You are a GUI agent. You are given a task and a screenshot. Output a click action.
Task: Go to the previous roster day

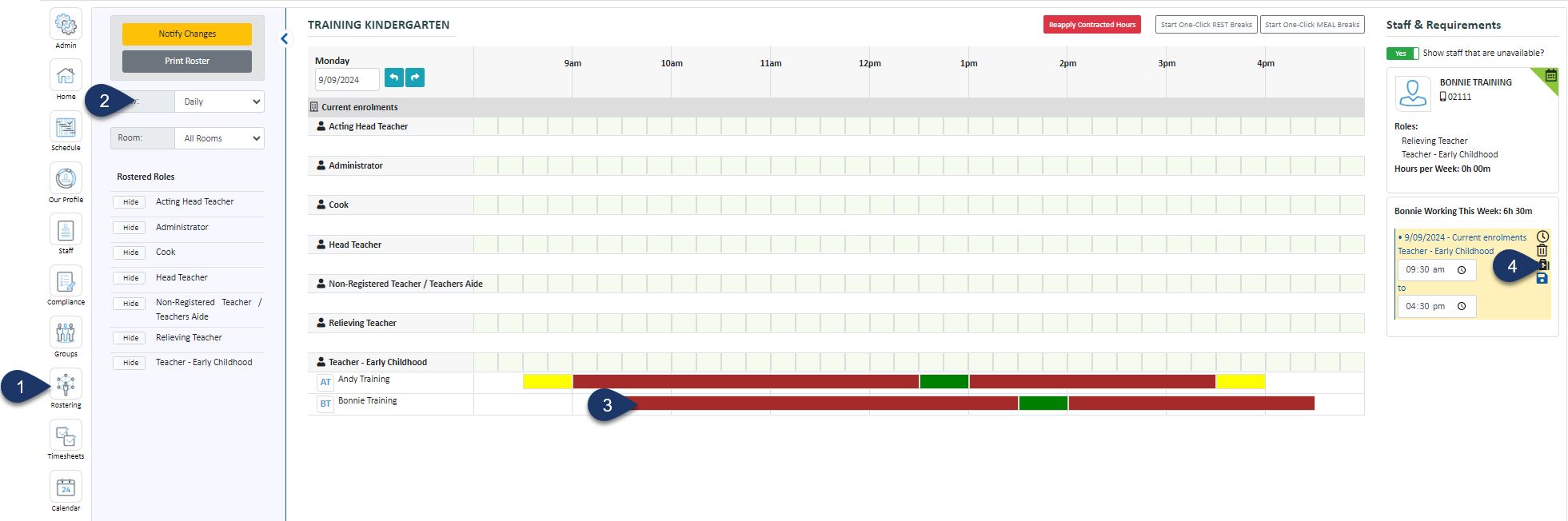click(394, 78)
